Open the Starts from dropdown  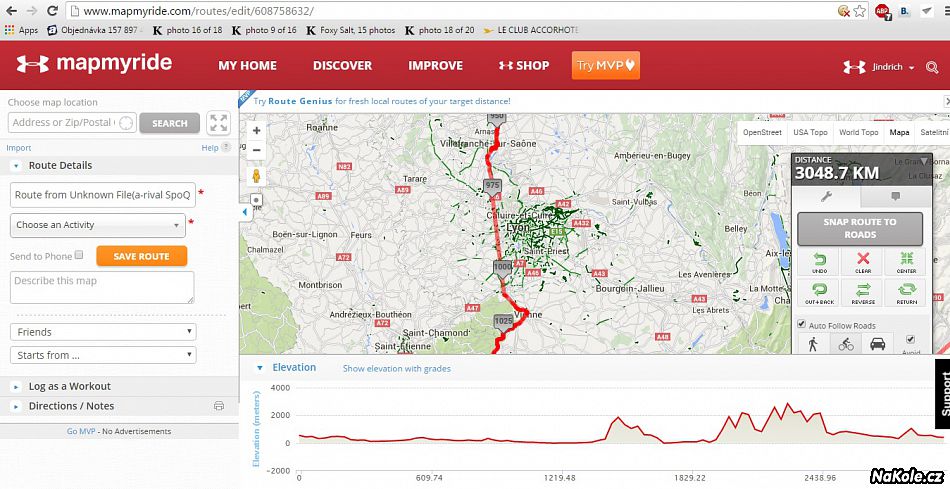103,355
